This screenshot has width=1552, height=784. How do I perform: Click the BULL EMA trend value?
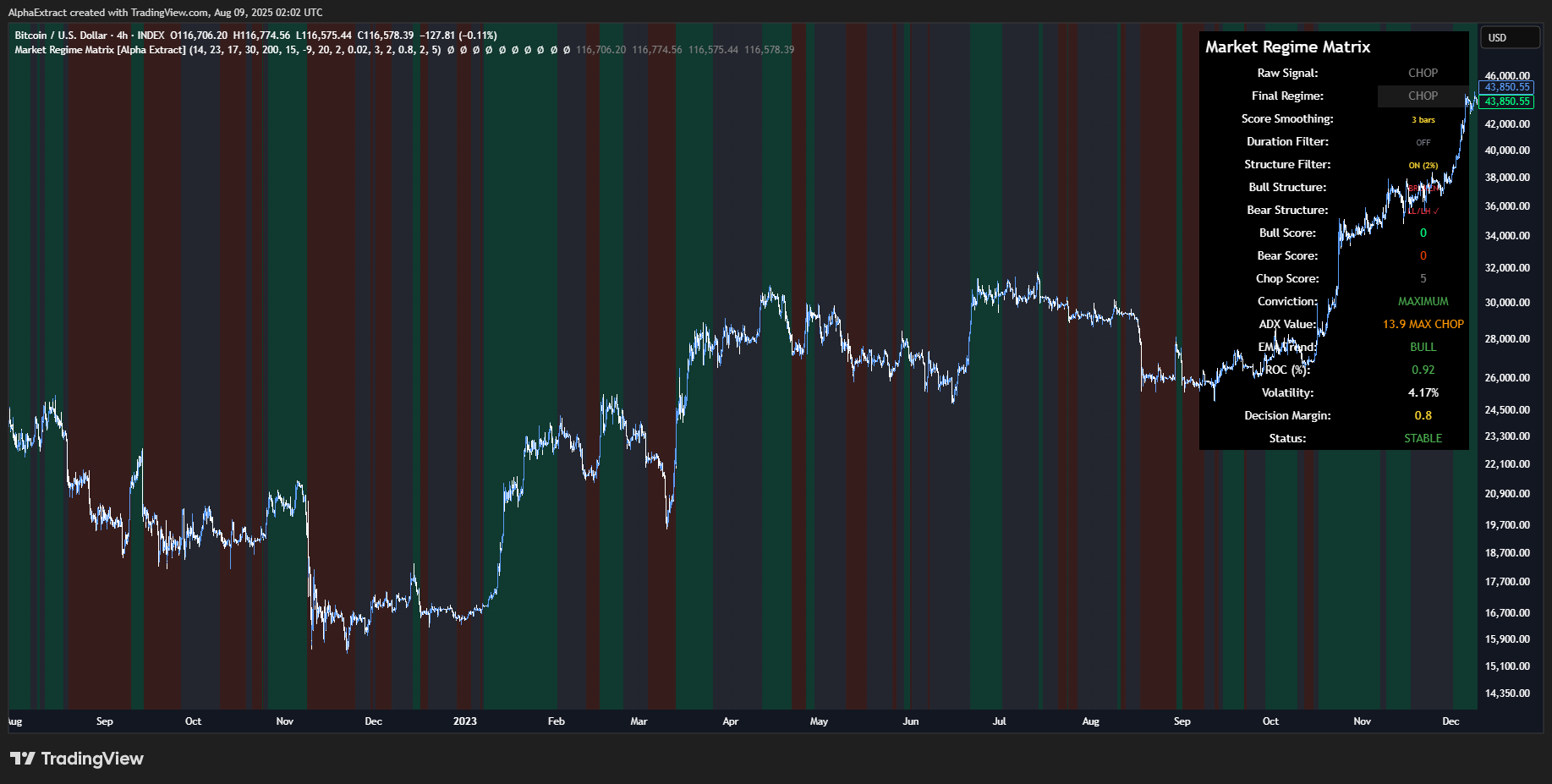click(1423, 348)
